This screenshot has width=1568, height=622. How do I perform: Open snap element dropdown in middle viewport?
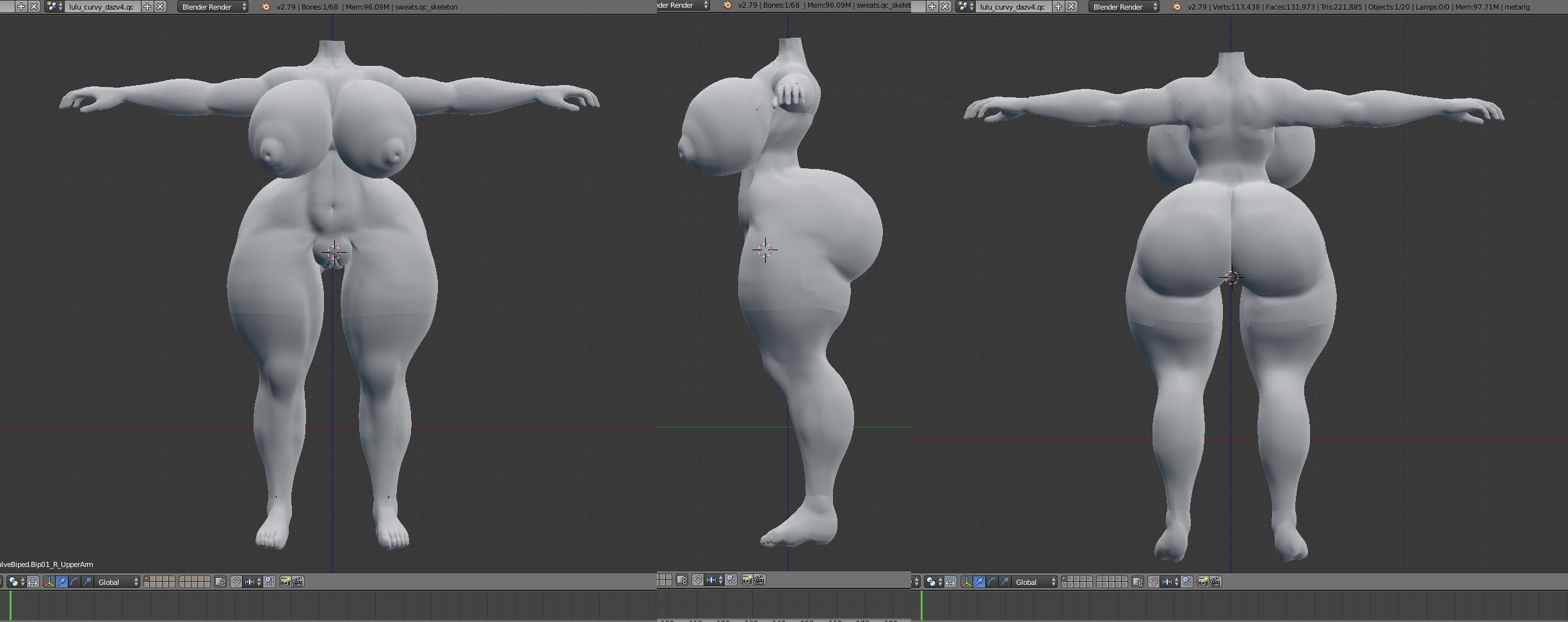point(714,580)
